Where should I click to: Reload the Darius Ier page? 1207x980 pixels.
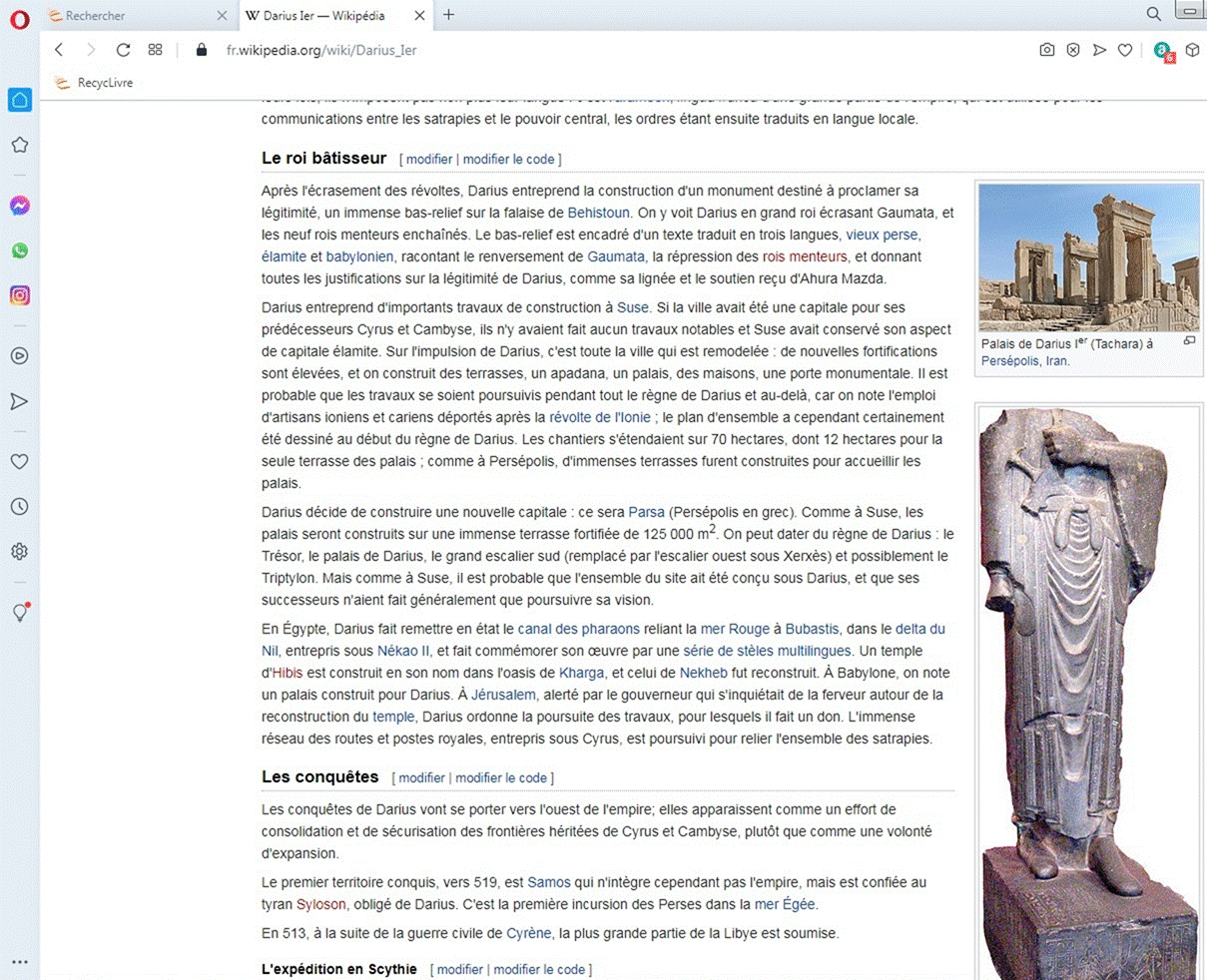(123, 50)
